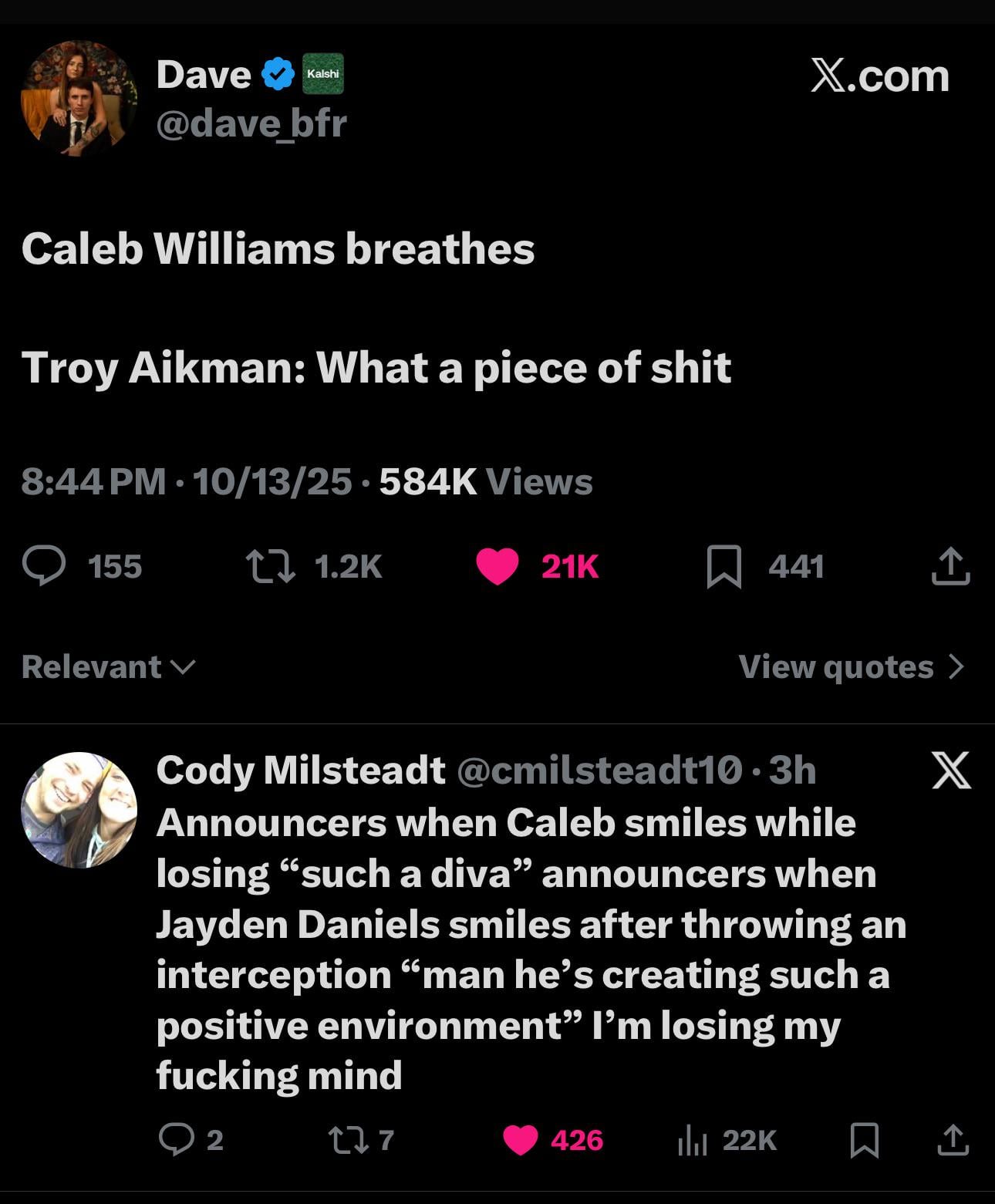Repost Dave's post with 1.2K reposts
995x1204 pixels.
click(270, 566)
